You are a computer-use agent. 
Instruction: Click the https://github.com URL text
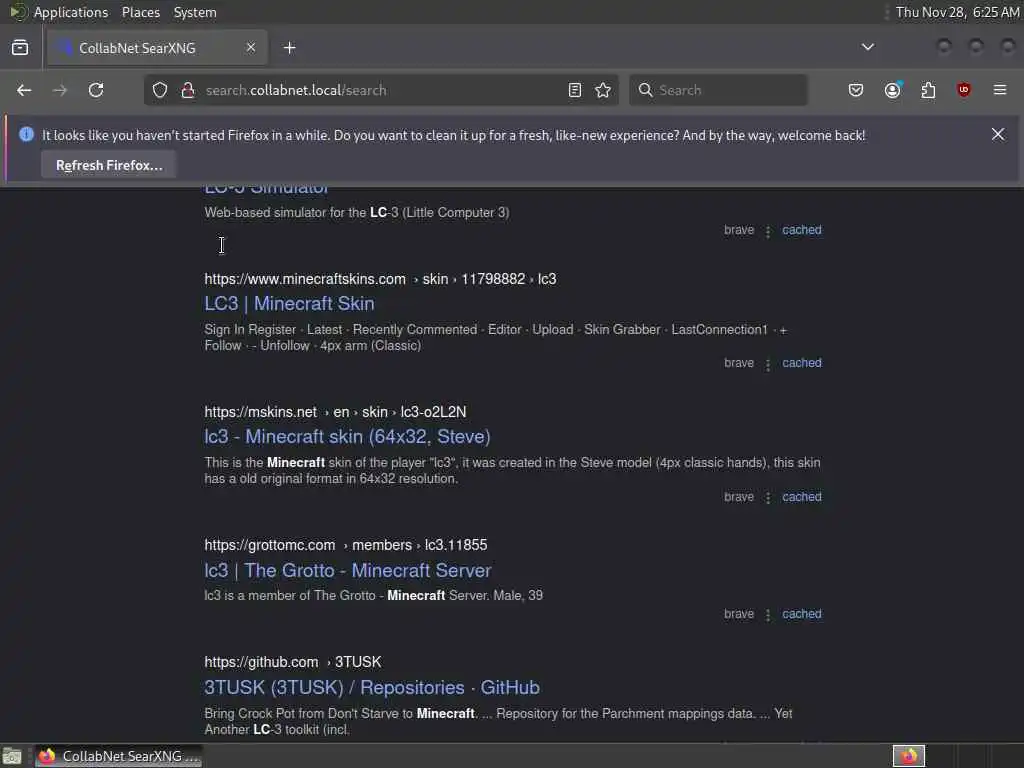(x=261, y=662)
